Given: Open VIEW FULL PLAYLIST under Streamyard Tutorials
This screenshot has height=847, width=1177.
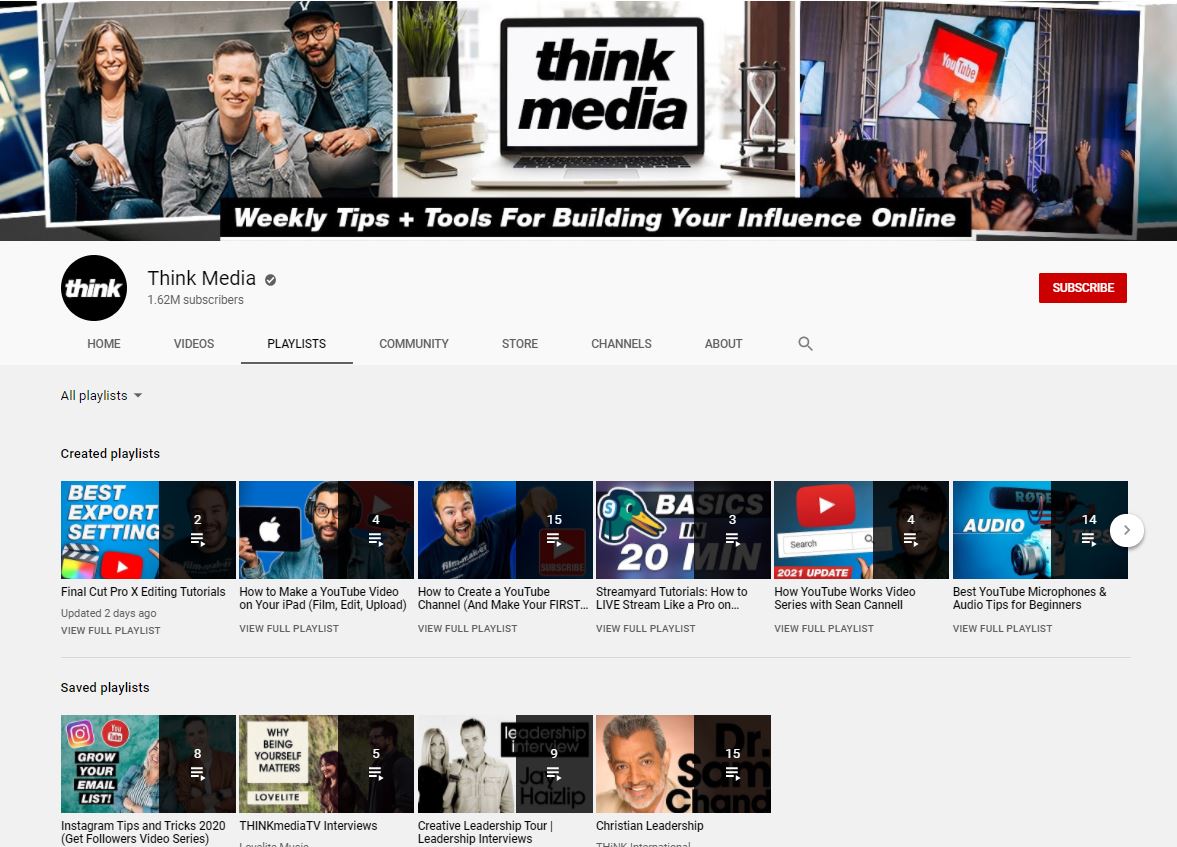Looking at the screenshot, I should (x=645, y=628).
